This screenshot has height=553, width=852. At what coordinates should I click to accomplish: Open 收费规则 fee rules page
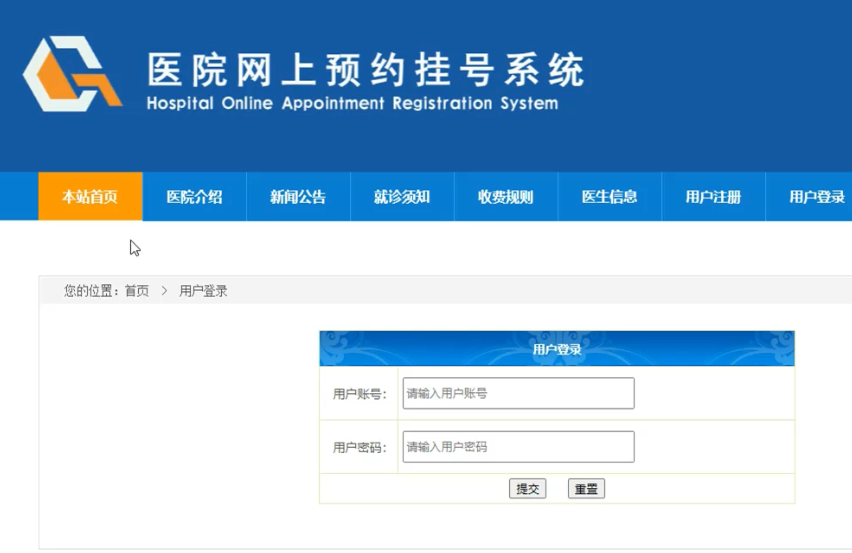(506, 197)
